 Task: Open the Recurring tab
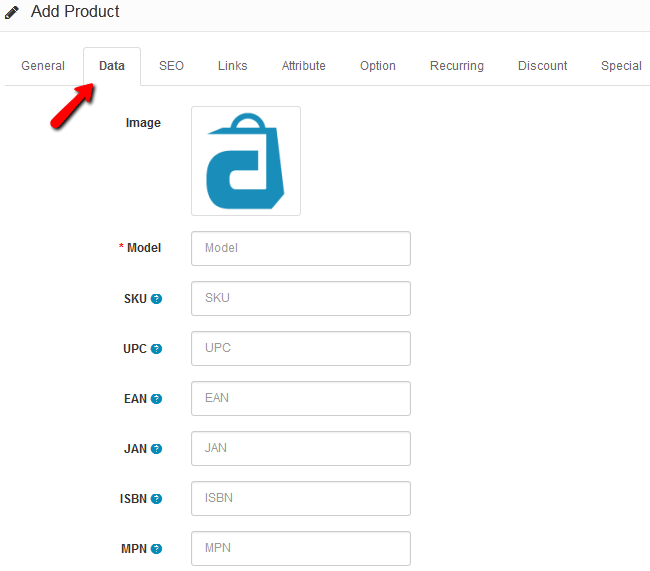[457, 66]
